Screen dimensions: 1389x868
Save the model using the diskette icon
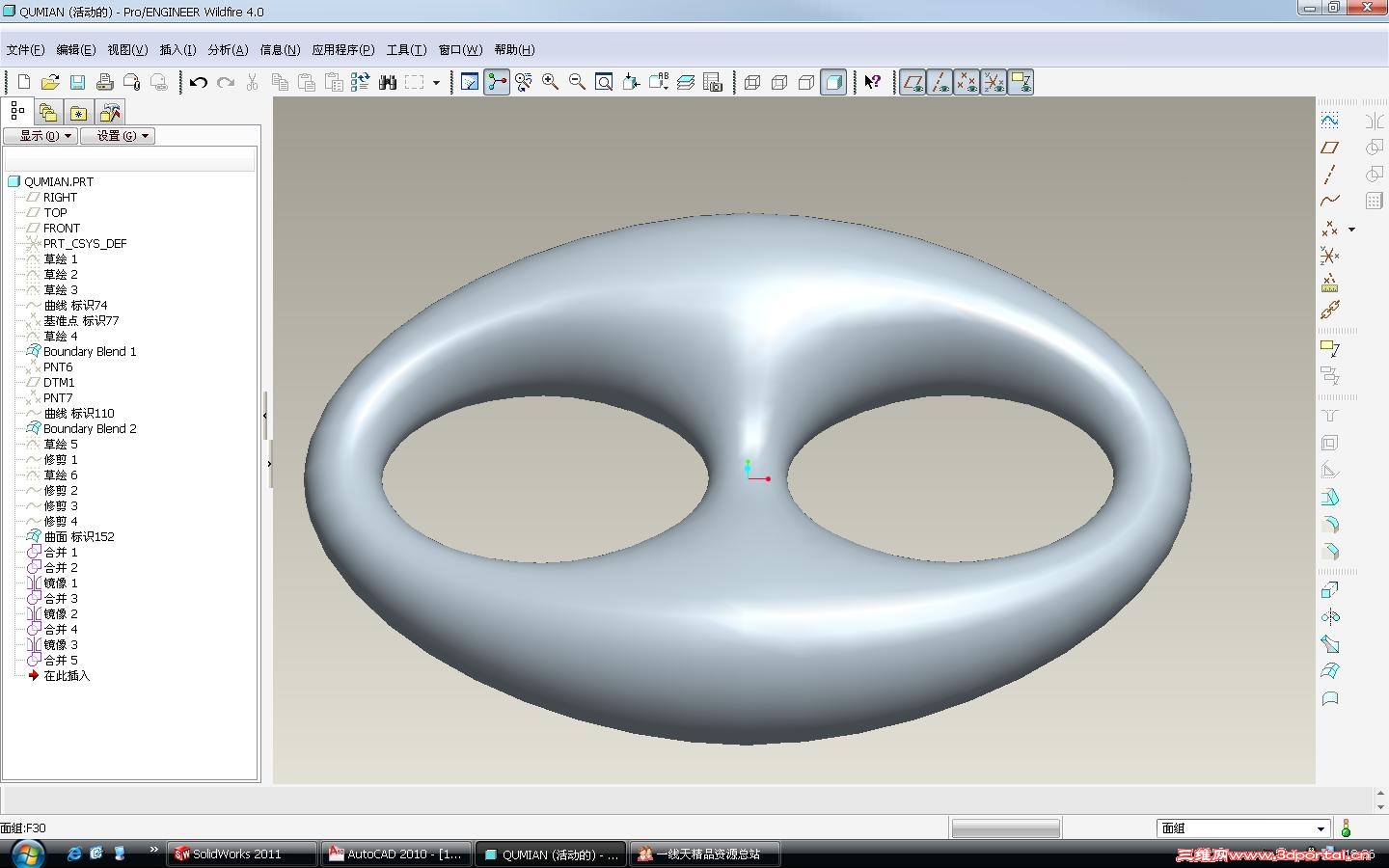point(77,82)
